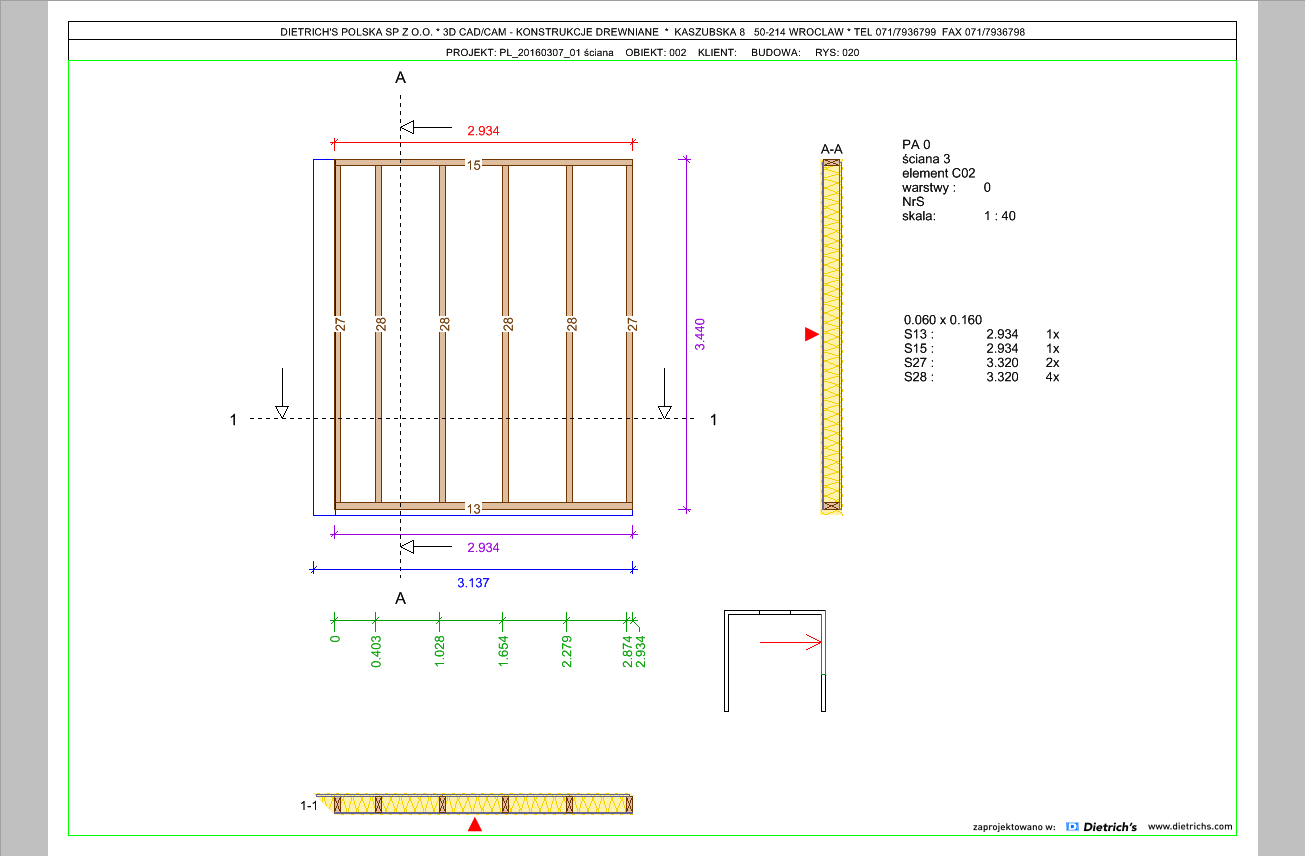
Task: Click the top section arrow pointing left
Action: pos(427,127)
